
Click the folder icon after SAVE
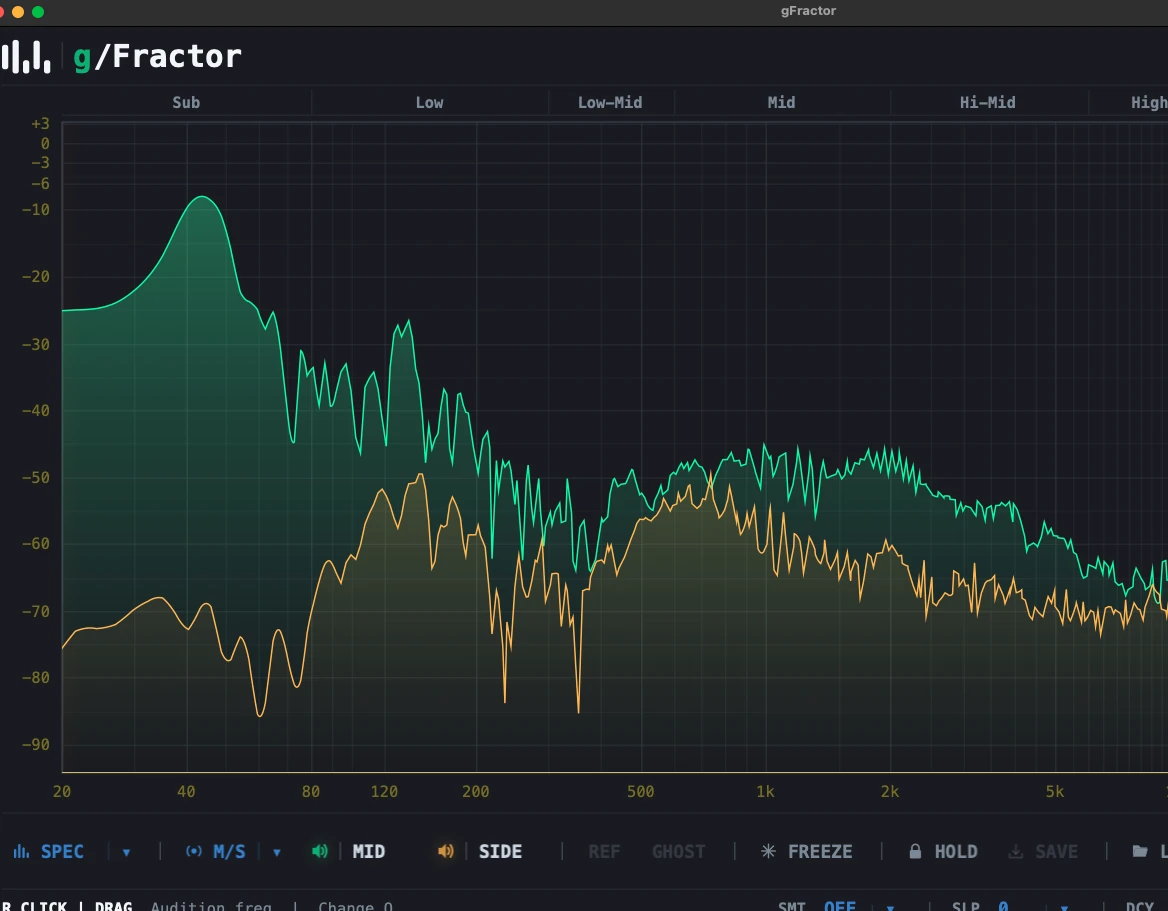(x=1140, y=851)
